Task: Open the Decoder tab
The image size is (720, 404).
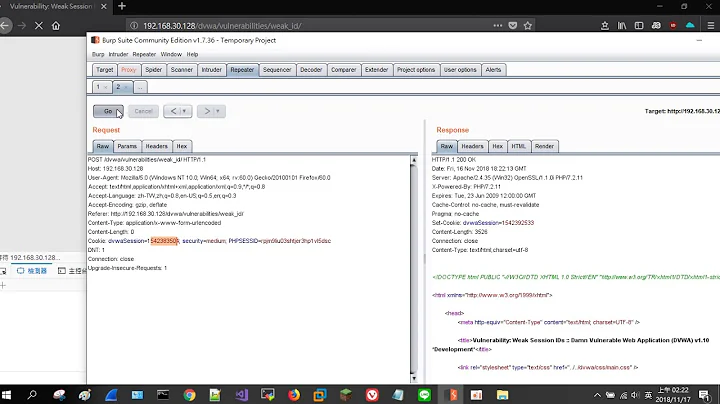Action: pos(311,70)
